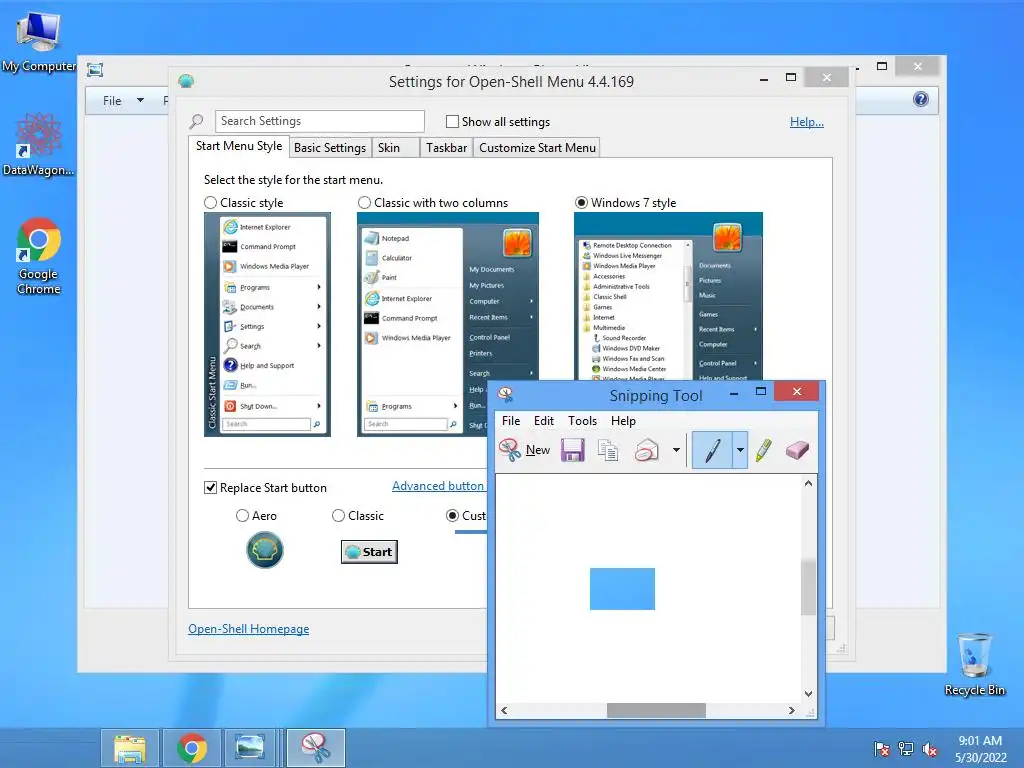Click the Classic style preview image
This screenshot has height=768, width=1024.
267,324
